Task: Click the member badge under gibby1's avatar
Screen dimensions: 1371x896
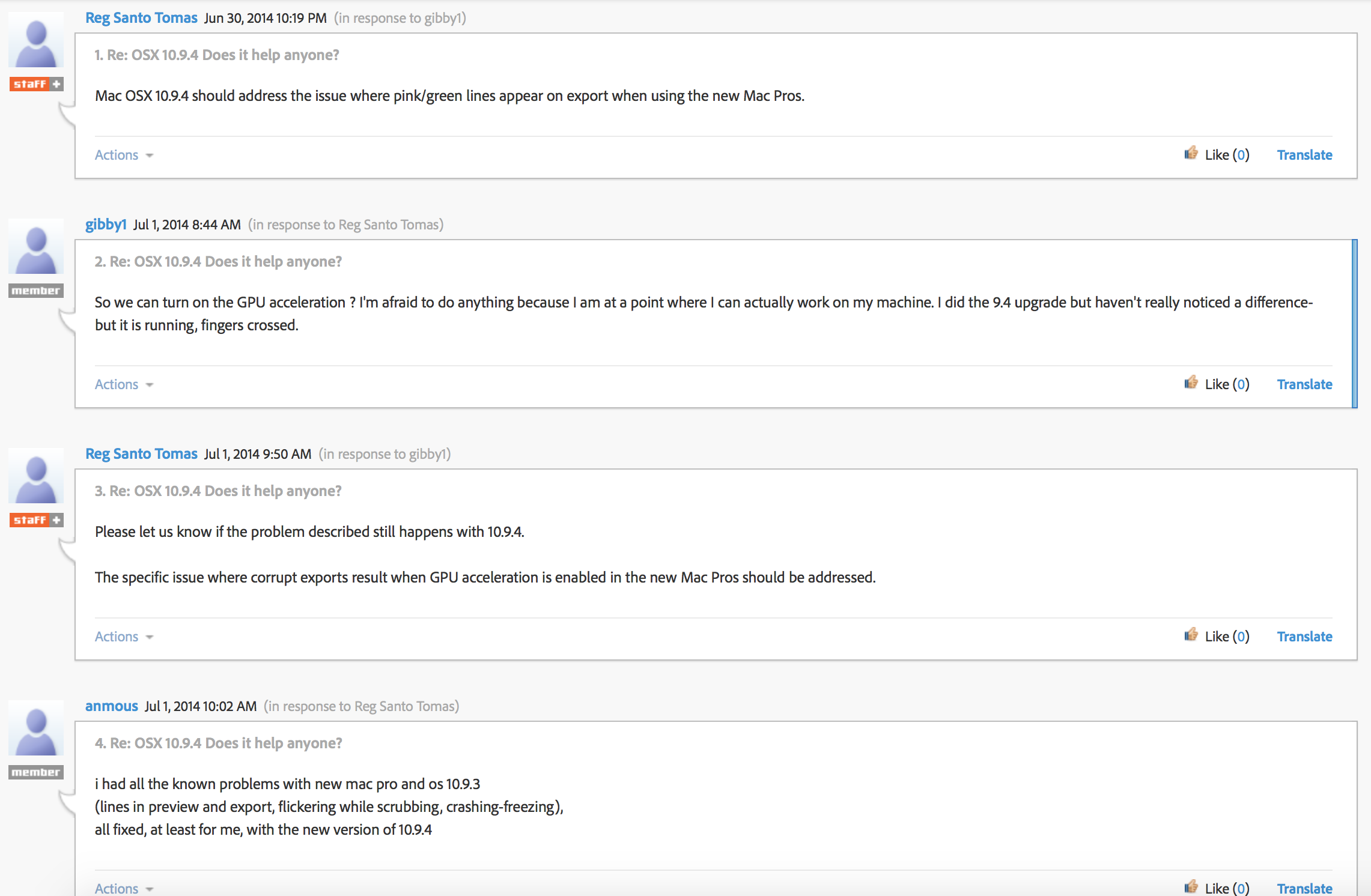Action: click(36, 291)
